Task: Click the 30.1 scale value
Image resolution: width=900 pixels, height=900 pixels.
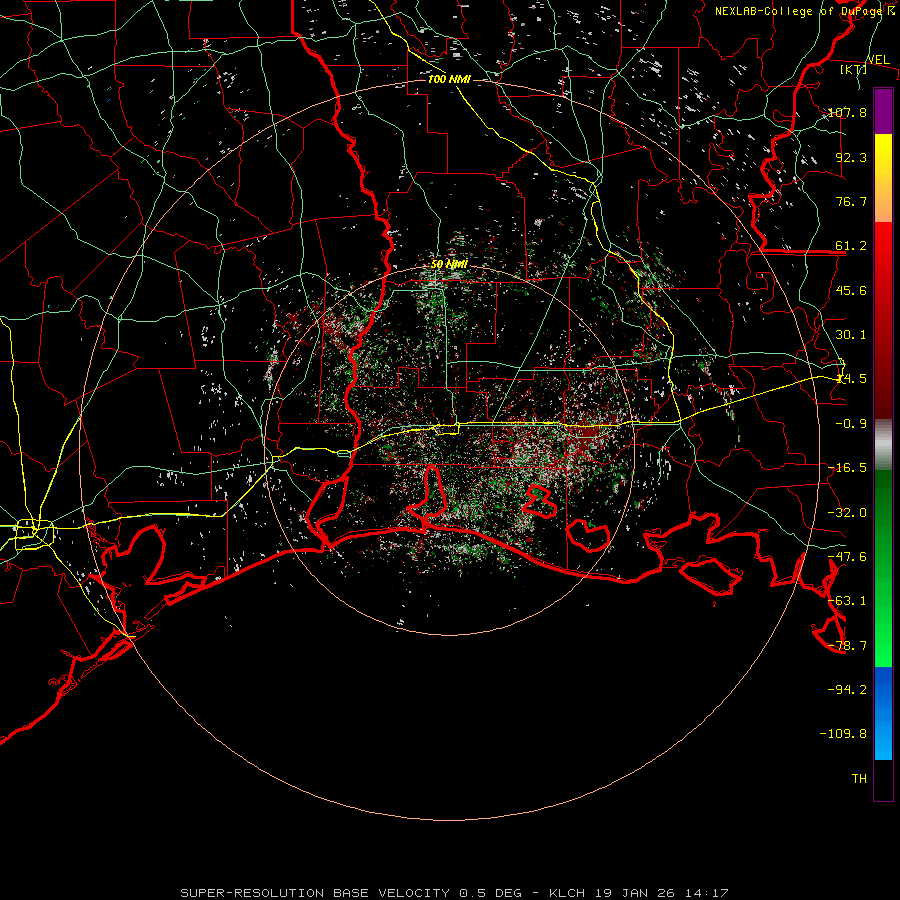Action: click(851, 335)
